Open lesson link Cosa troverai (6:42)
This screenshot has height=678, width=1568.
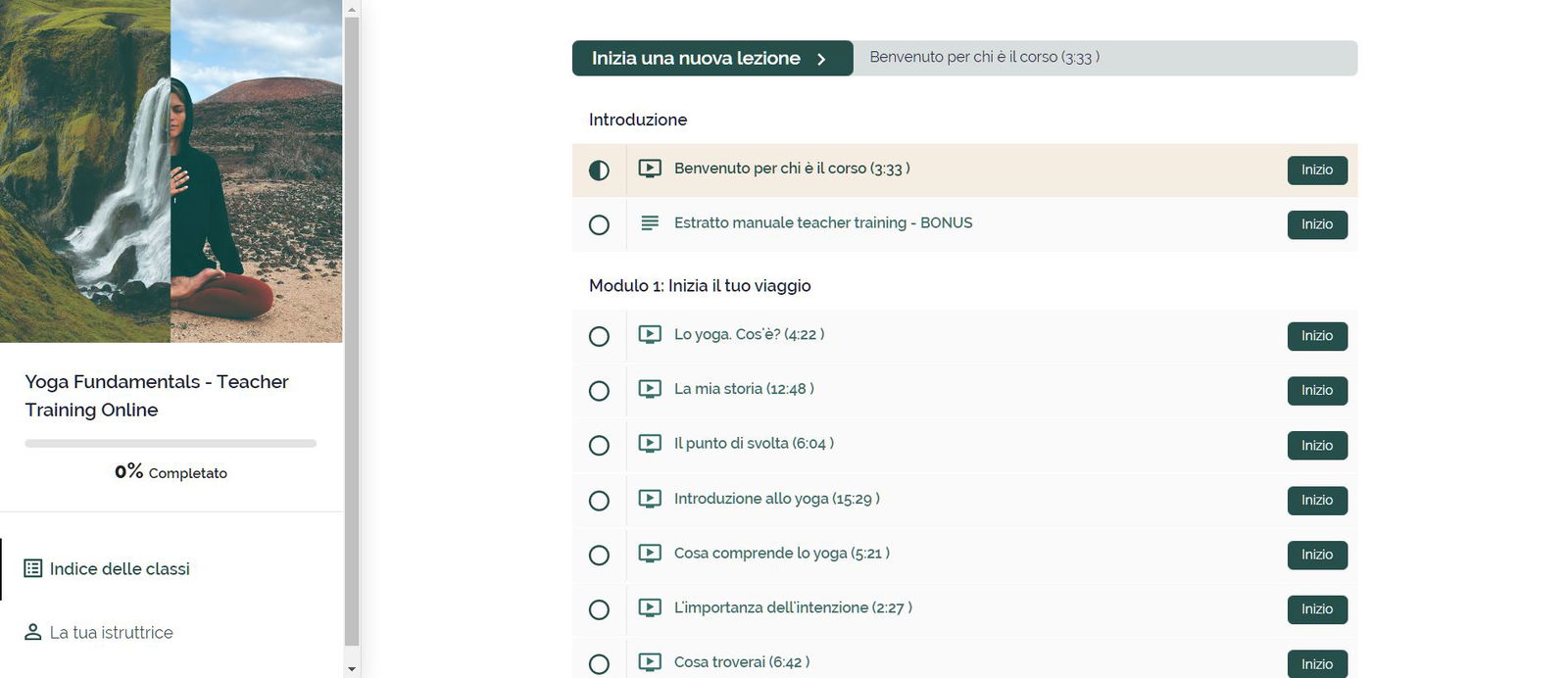[x=742, y=662]
